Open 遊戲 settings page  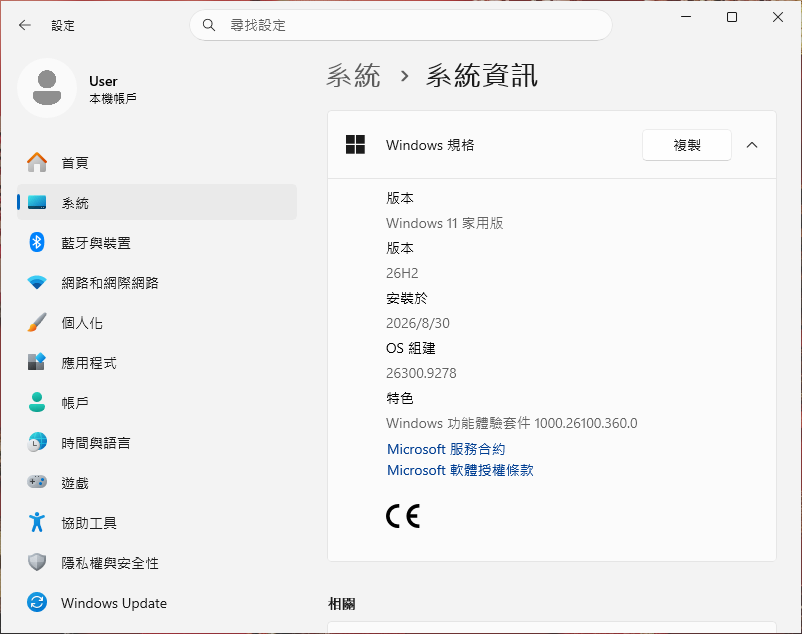point(157,482)
